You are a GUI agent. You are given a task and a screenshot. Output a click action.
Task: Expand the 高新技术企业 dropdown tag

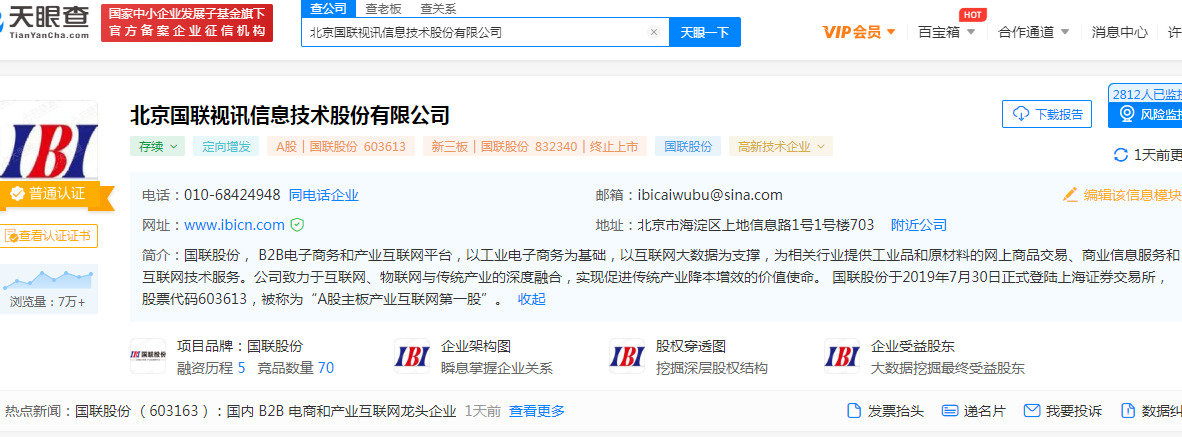point(781,146)
